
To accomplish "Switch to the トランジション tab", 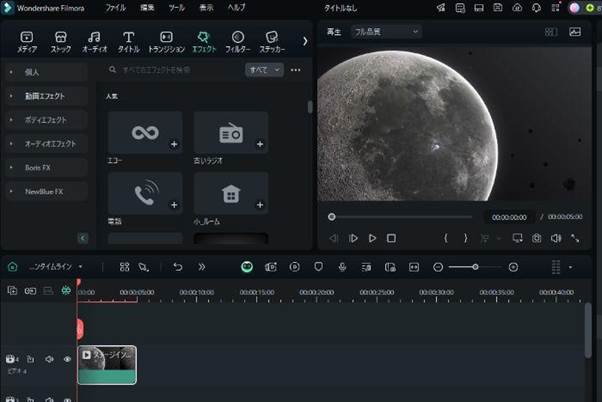I will click(x=166, y=41).
